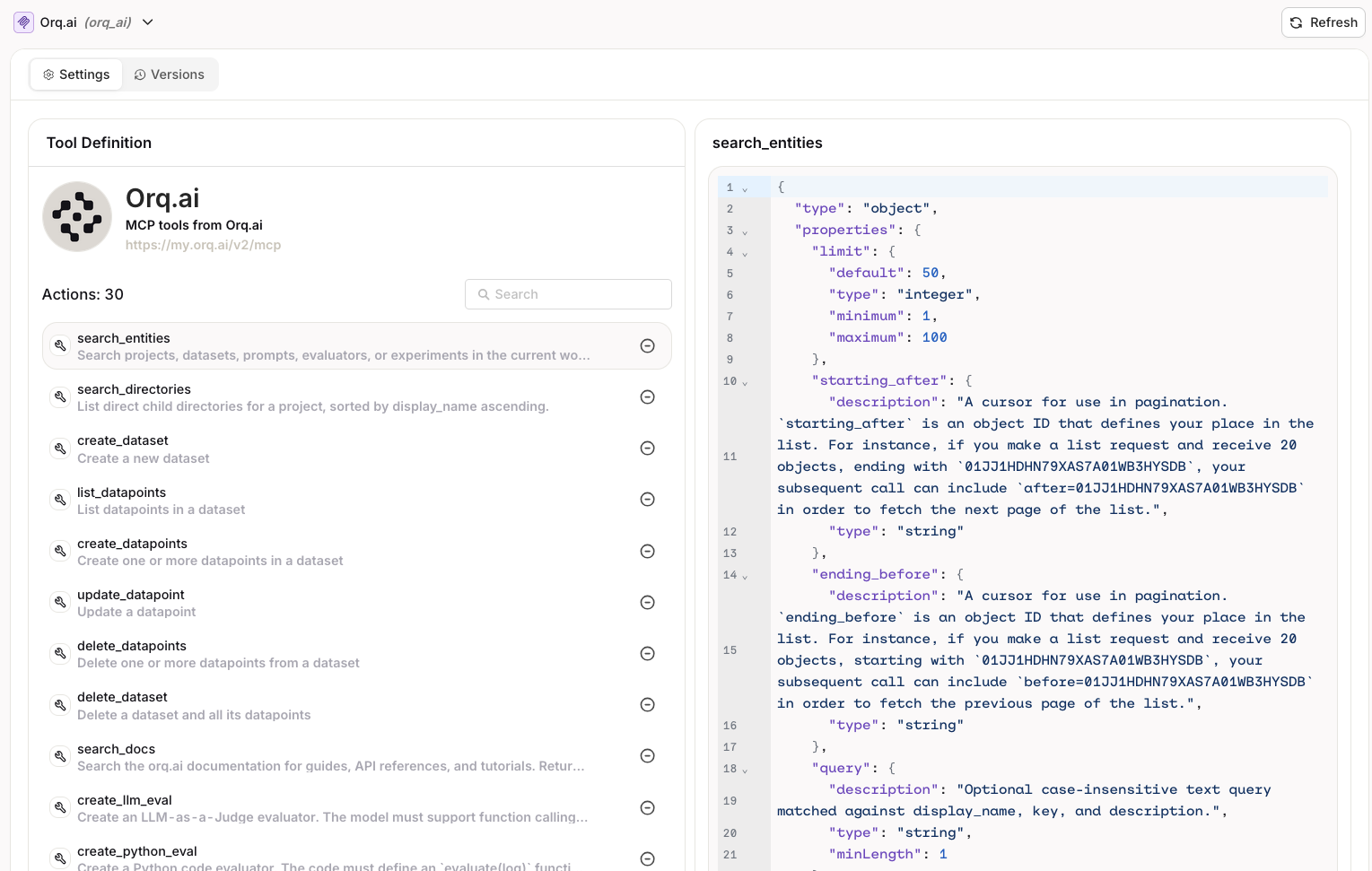The image size is (1372, 871).
Task: Open the https://my.orq.ai/v2/mcp link
Action: click(x=203, y=245)
